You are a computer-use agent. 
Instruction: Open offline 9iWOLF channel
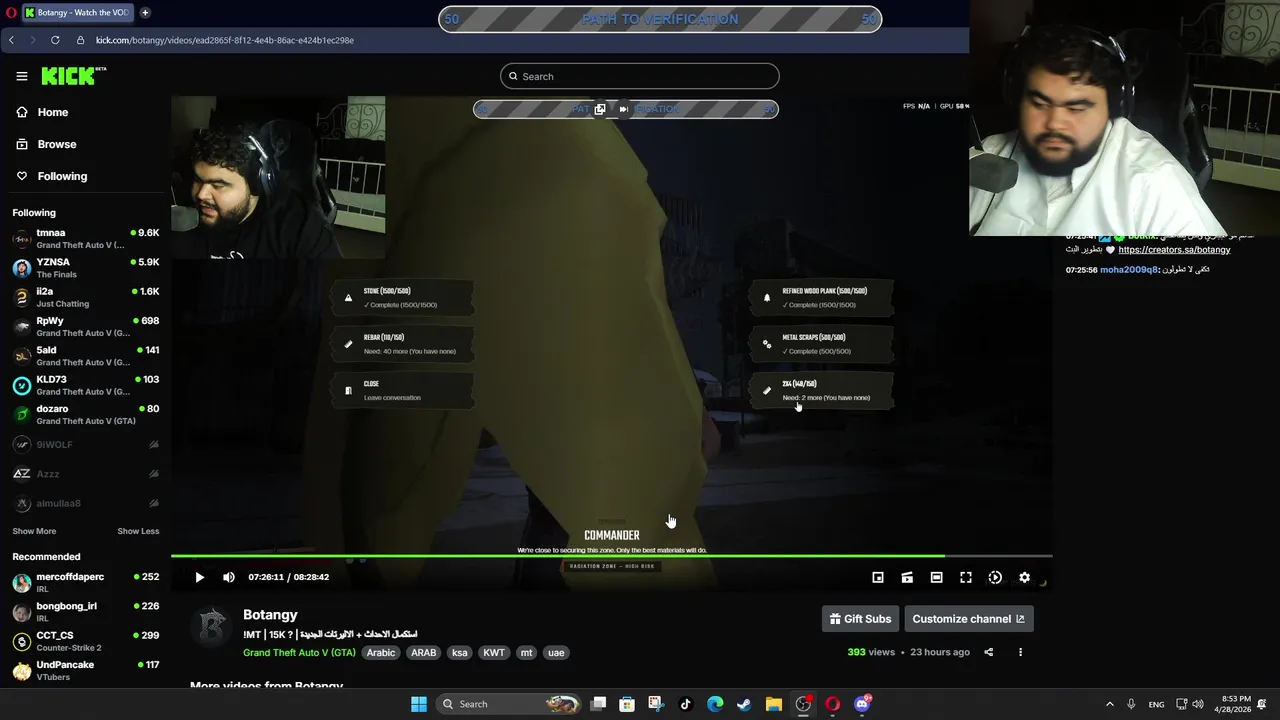coord(85,444)
